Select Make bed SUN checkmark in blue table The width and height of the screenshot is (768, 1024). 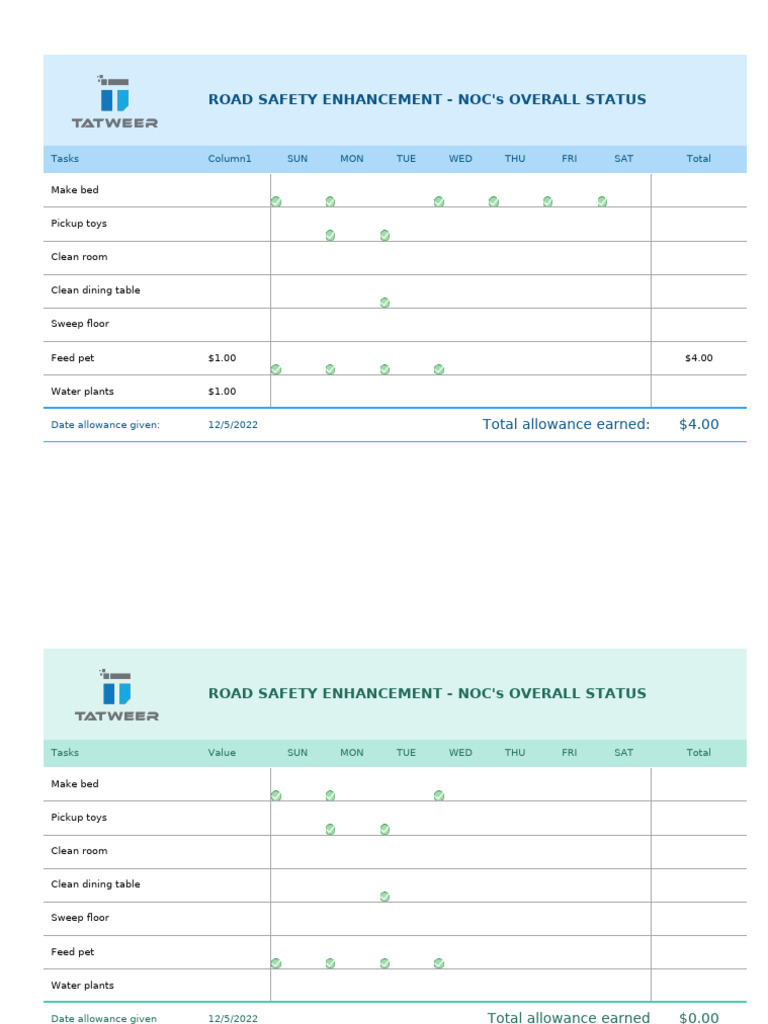click(276, 201)
